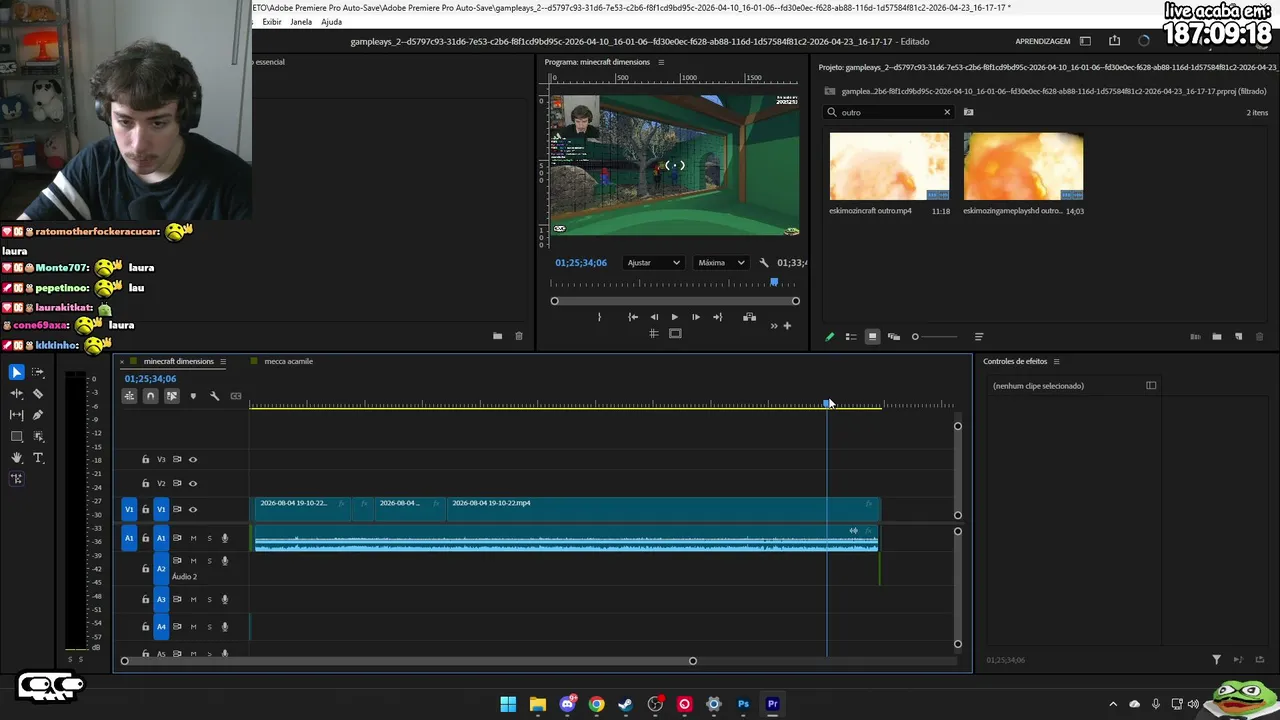The width and height of the screenshot is (1280, 720).
Task: Select the Selection arrow tool
Action: [17, 372]
